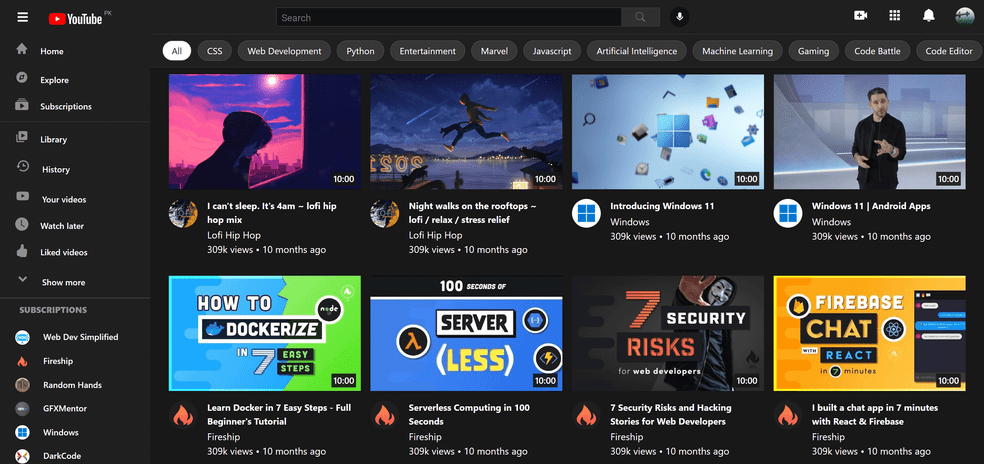The image size is (984, 464).
Task: Click Fireship avatar beside Learn Docker video
Action: pyautogui.click(x=183, y=416)
